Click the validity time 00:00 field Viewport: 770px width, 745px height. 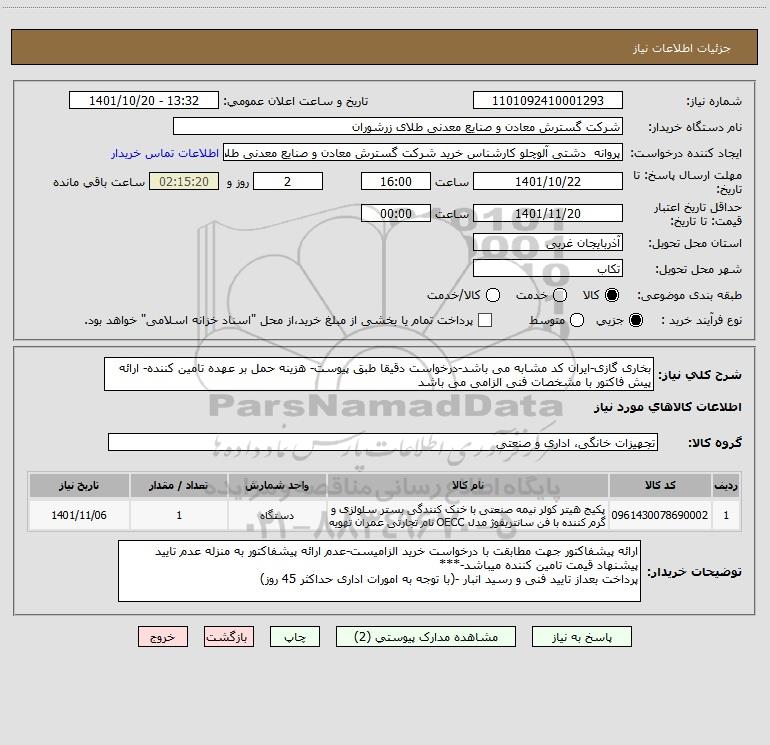[396, 213]
